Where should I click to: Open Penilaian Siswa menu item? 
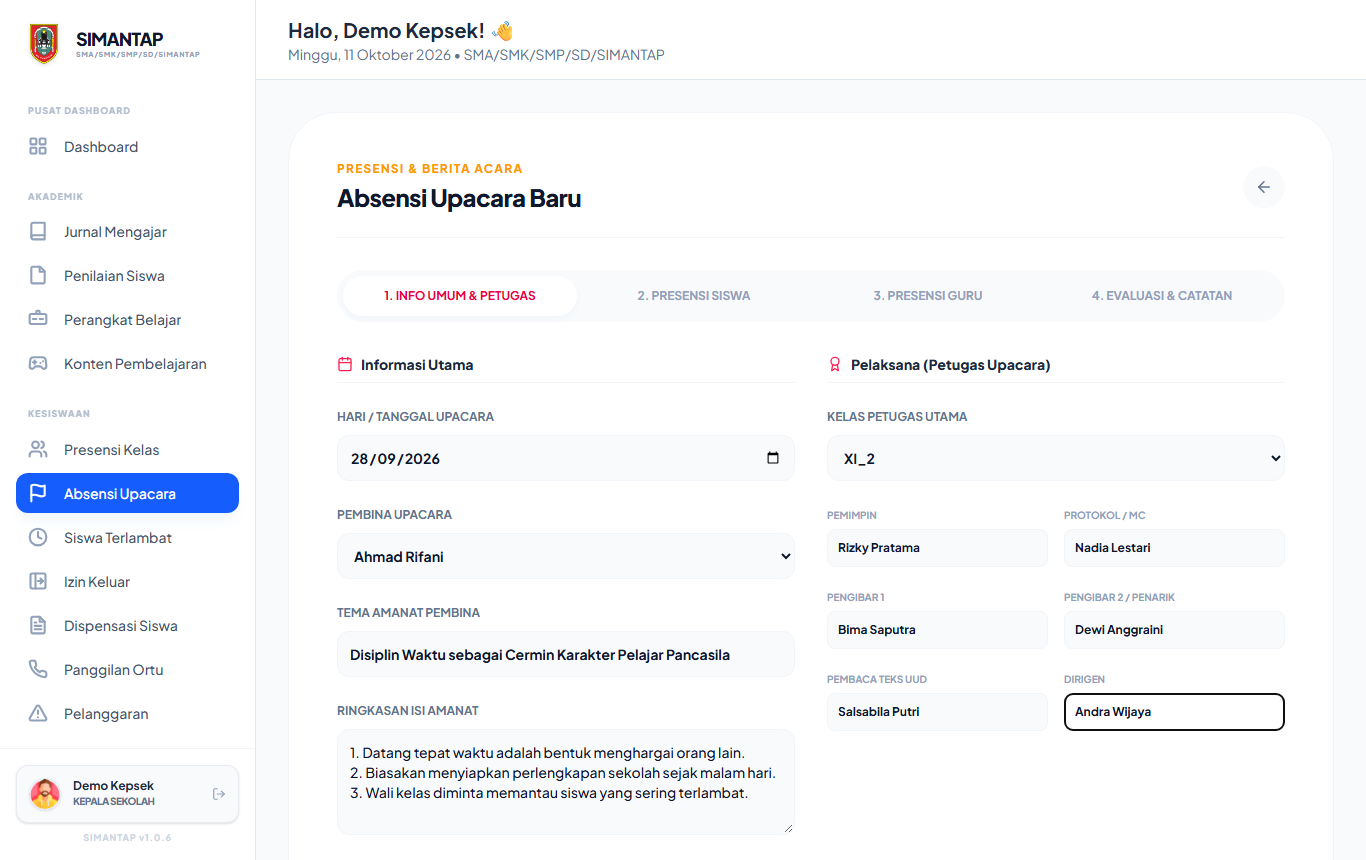click(x=128, y=276)
